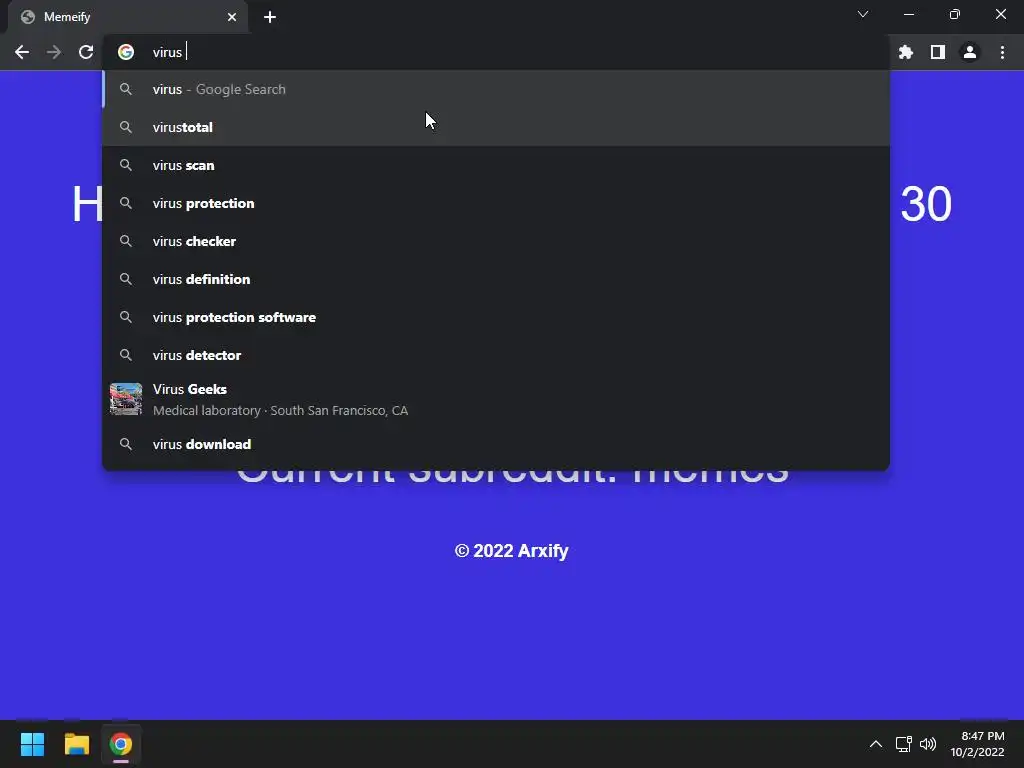Open the Extensions puzzle icon
Image resolution: width=1024 pixels, height=768 pixels.
coord(906,52)
